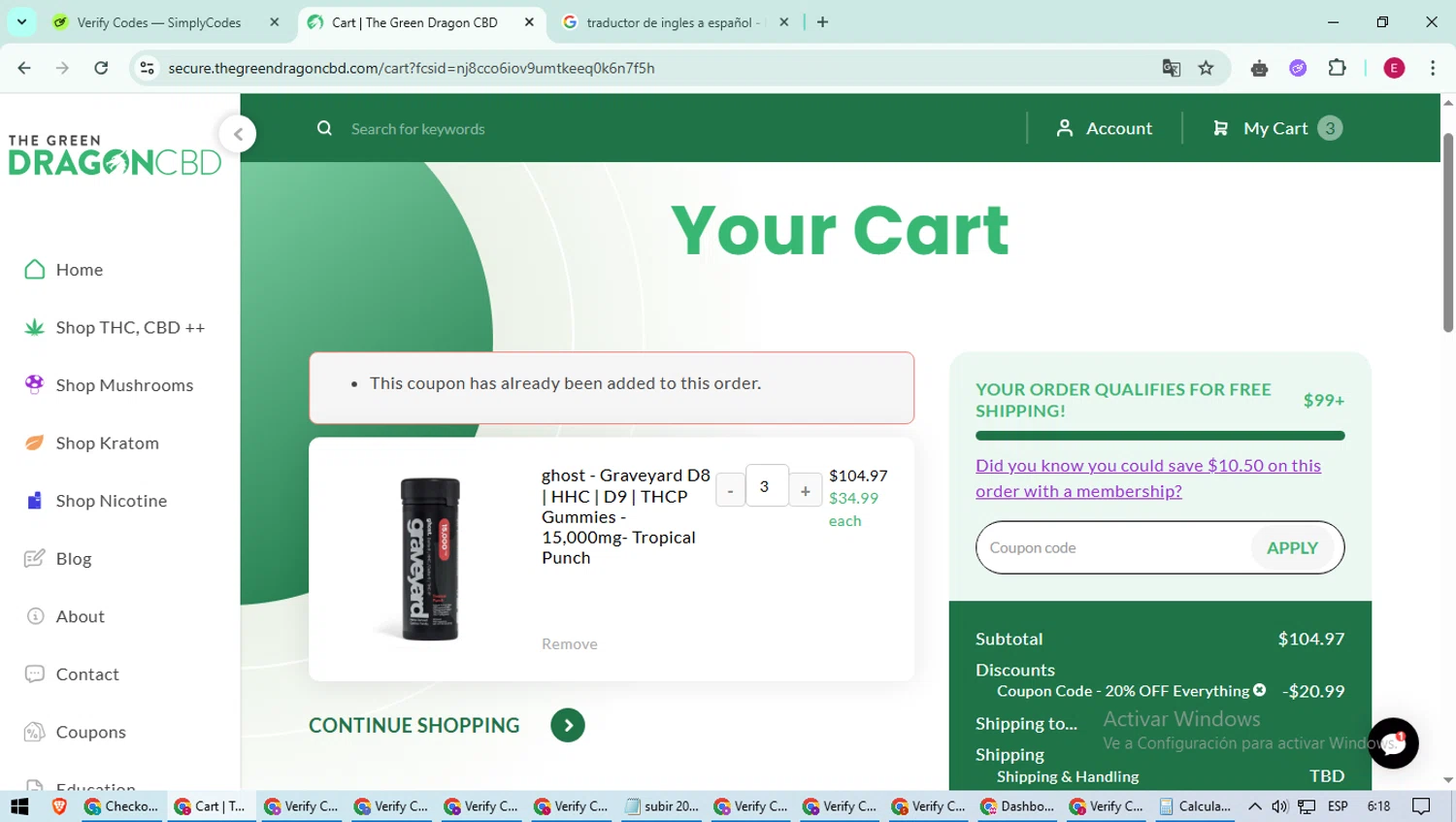Viewport: 1456px width, 822px height.
Task: Open Brave browser from taskbar
Action: [x=59, y=806]
